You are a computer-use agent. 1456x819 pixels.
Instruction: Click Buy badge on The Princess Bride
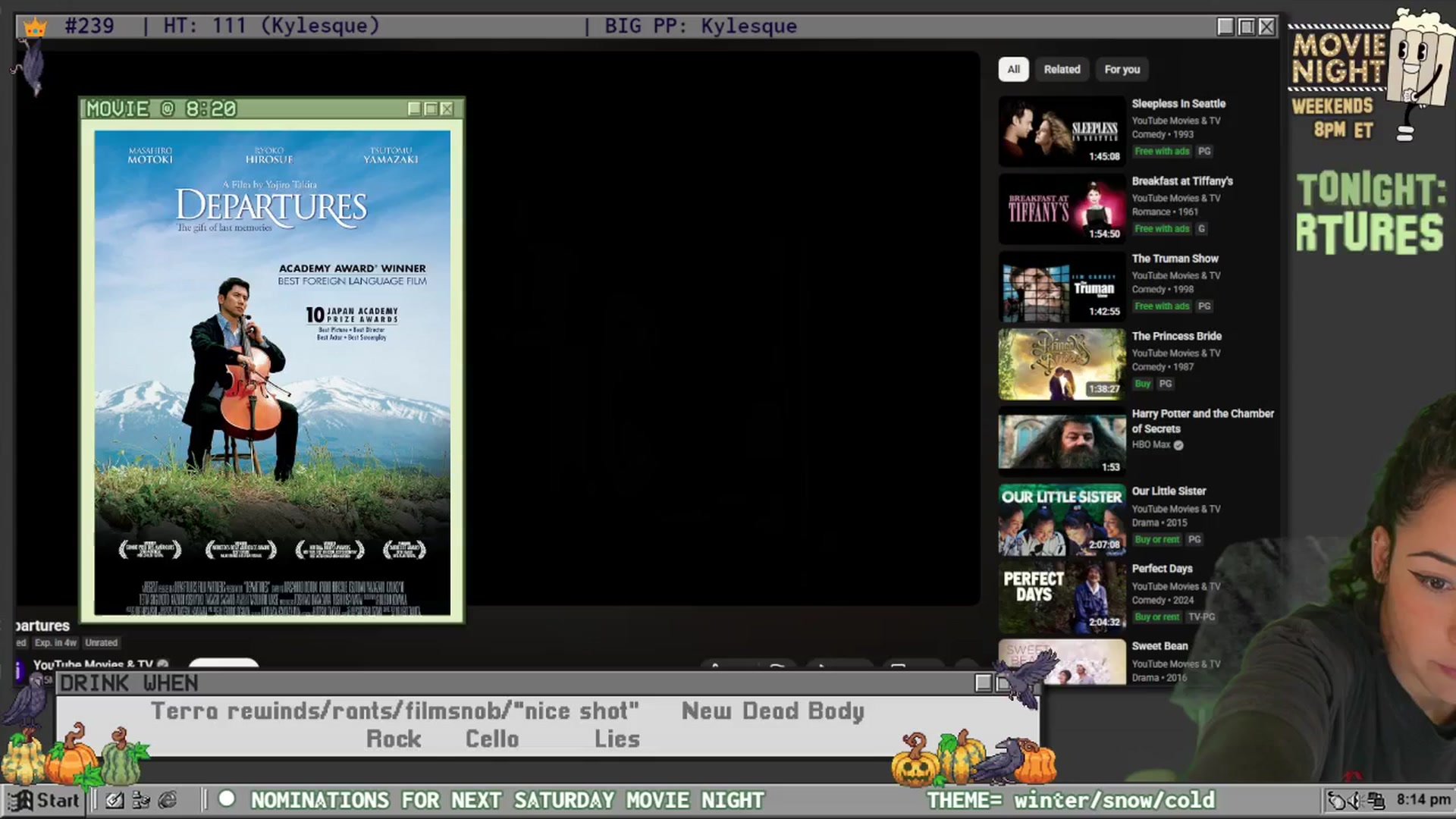(x=1142, y=384)
